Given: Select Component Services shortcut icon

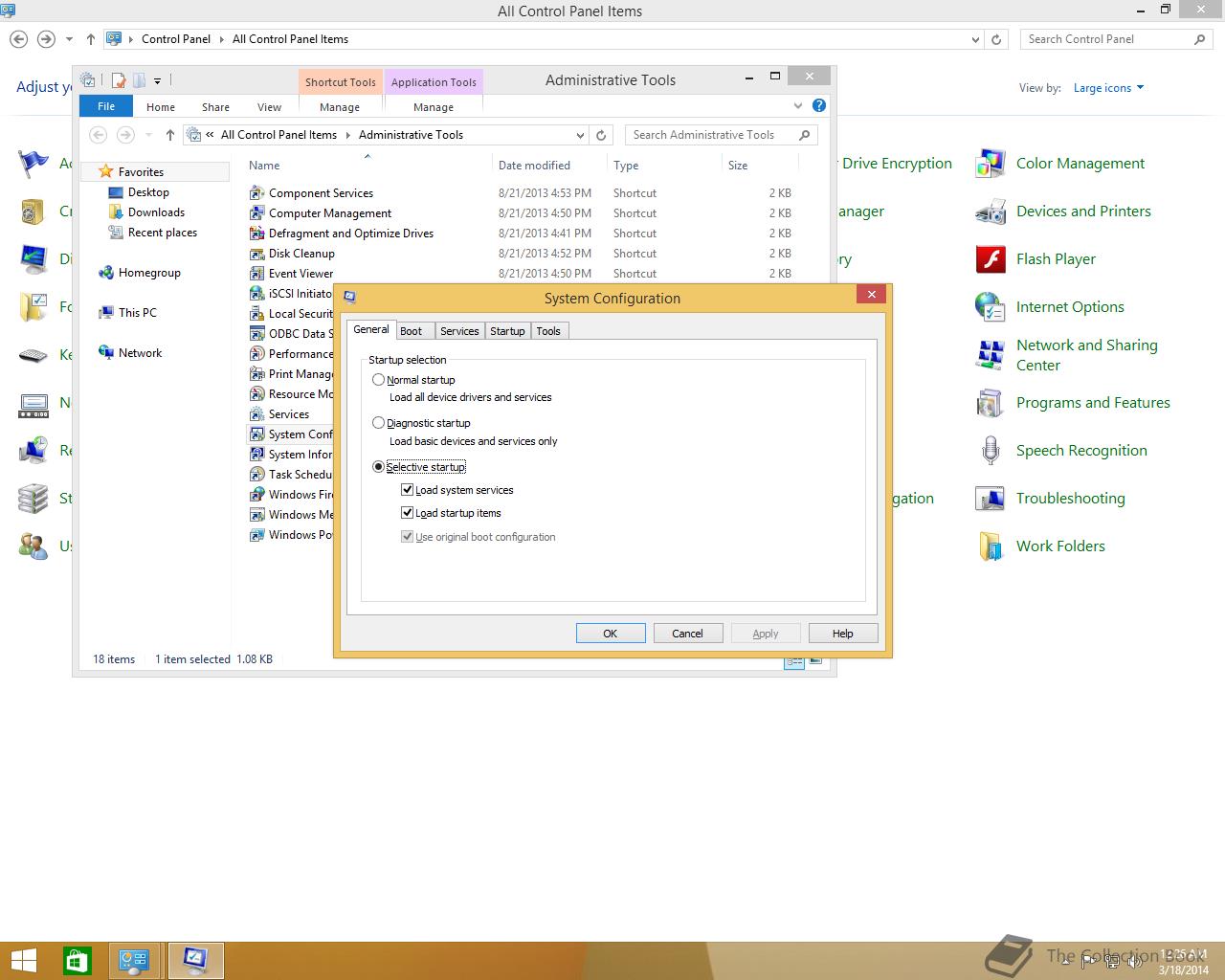Looking at the screenshot, I should pyautogui.click(x=256, y=193).
